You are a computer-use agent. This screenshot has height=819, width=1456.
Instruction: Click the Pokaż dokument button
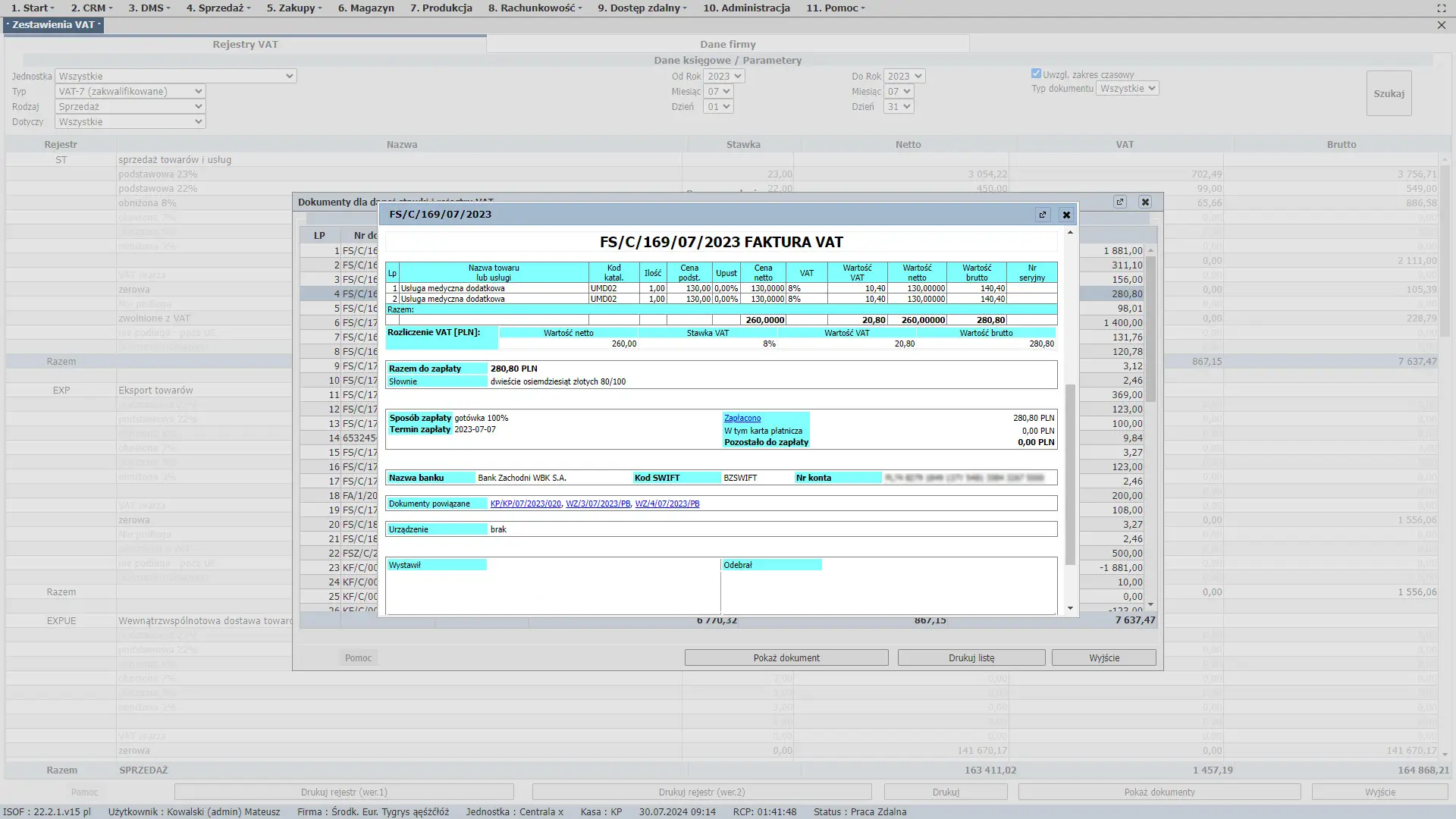786,657
